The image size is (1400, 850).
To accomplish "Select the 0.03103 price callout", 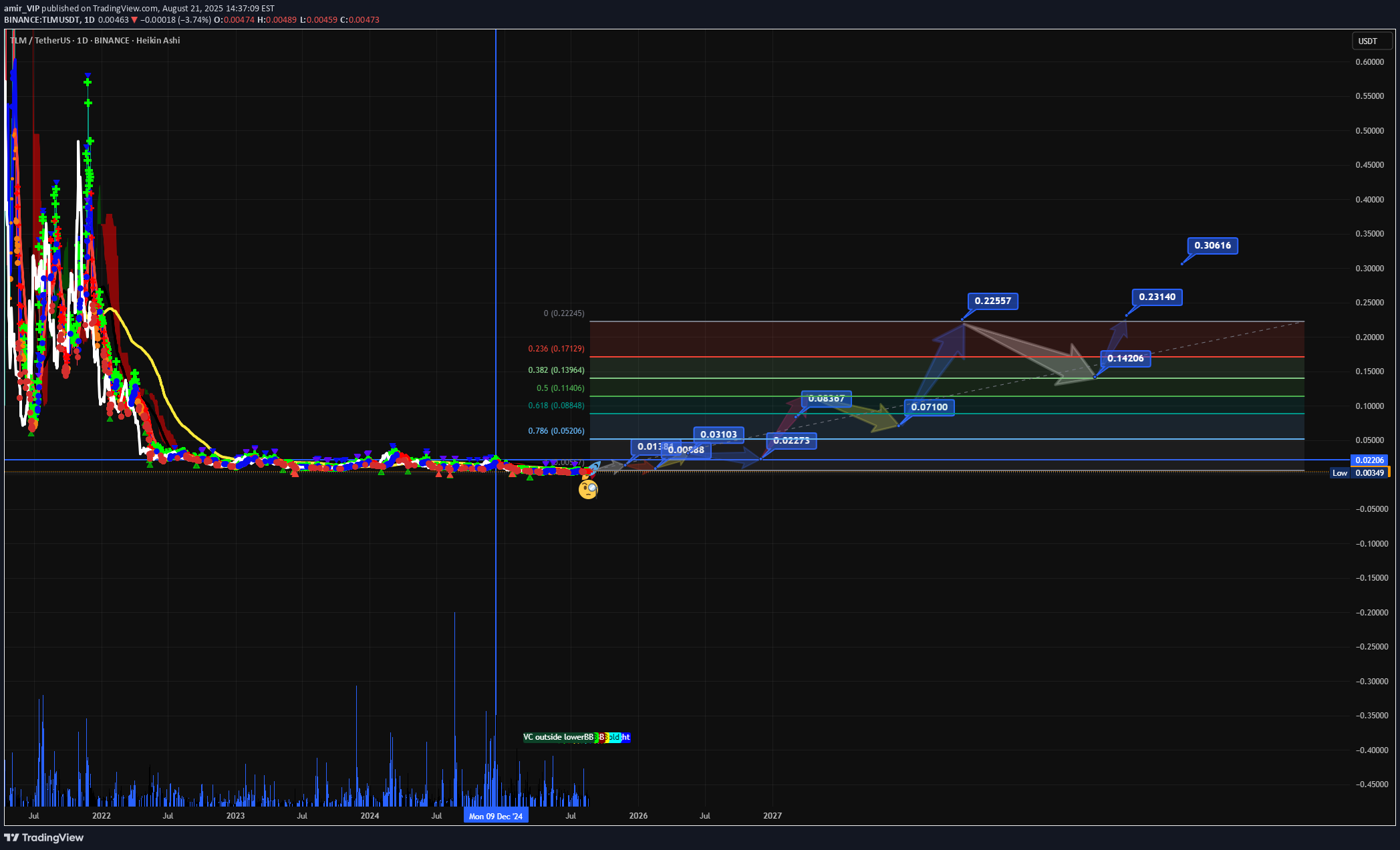I will 718,434.
